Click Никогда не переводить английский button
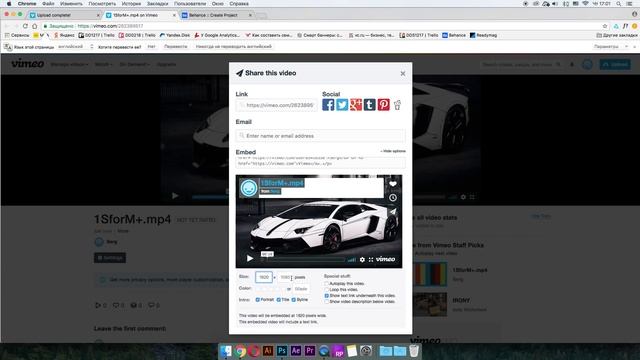This screenshot has height=360, width=640. [x=233, y=47]
